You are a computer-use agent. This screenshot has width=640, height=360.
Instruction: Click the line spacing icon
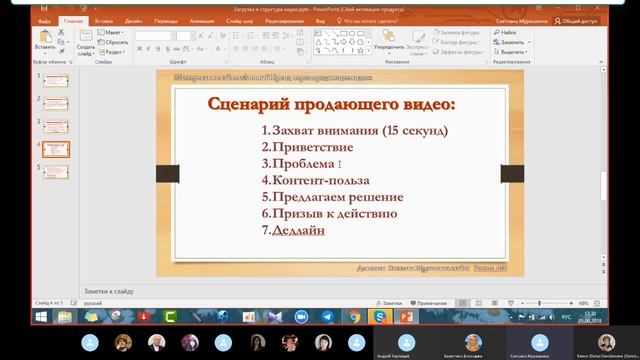287,36
